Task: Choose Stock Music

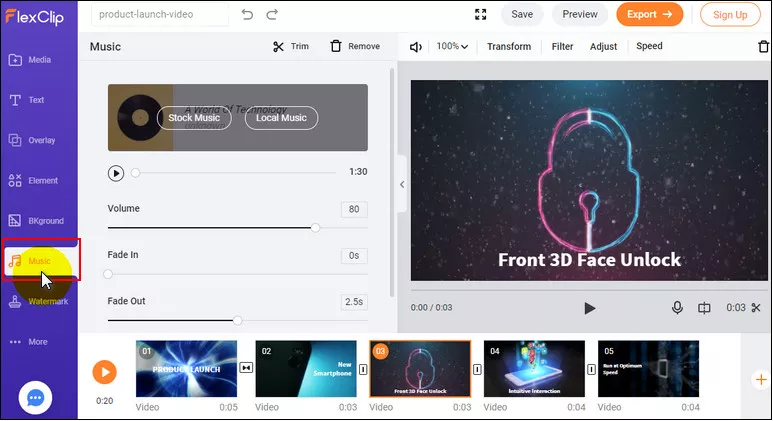Action: [x=194, y=118]
